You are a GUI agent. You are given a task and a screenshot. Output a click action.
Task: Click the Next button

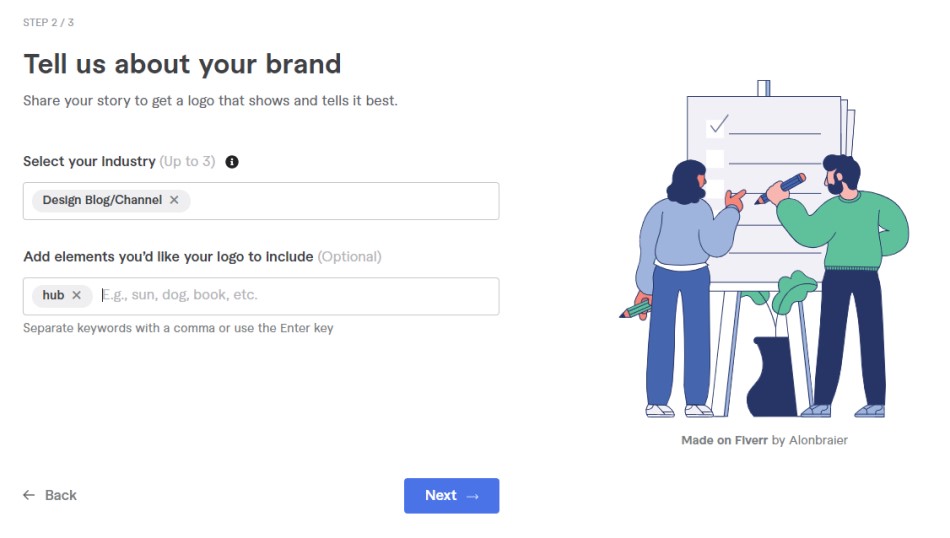point(451,496)
